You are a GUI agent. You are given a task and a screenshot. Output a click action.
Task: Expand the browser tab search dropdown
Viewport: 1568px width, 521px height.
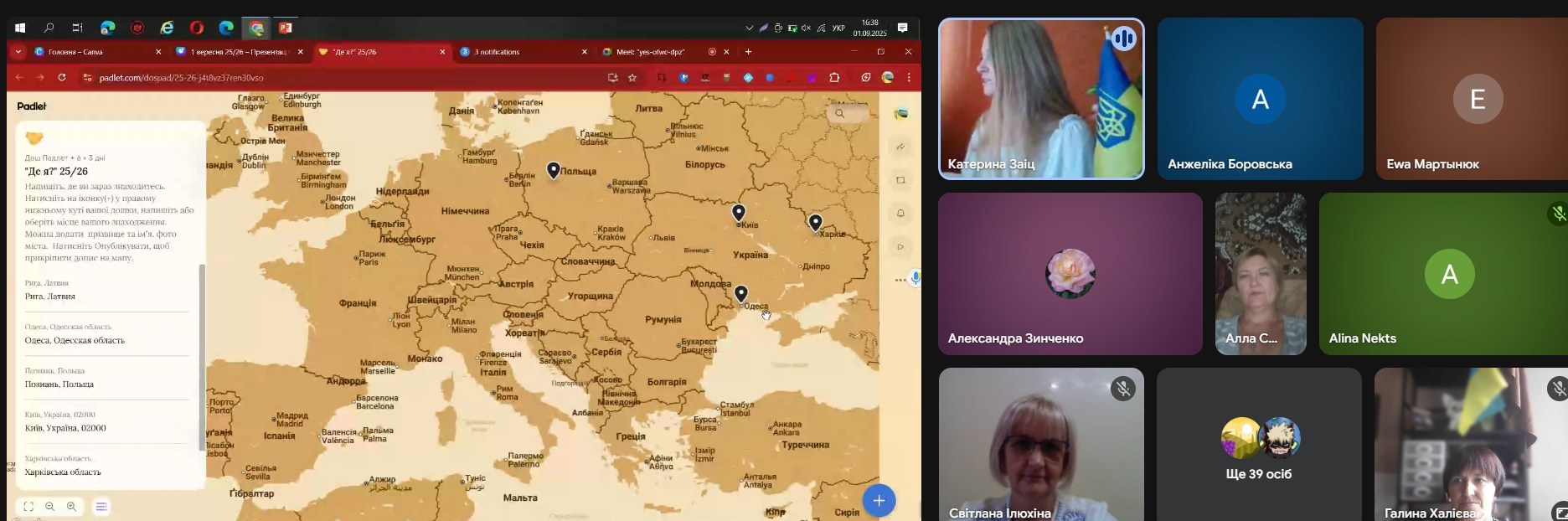18,52
